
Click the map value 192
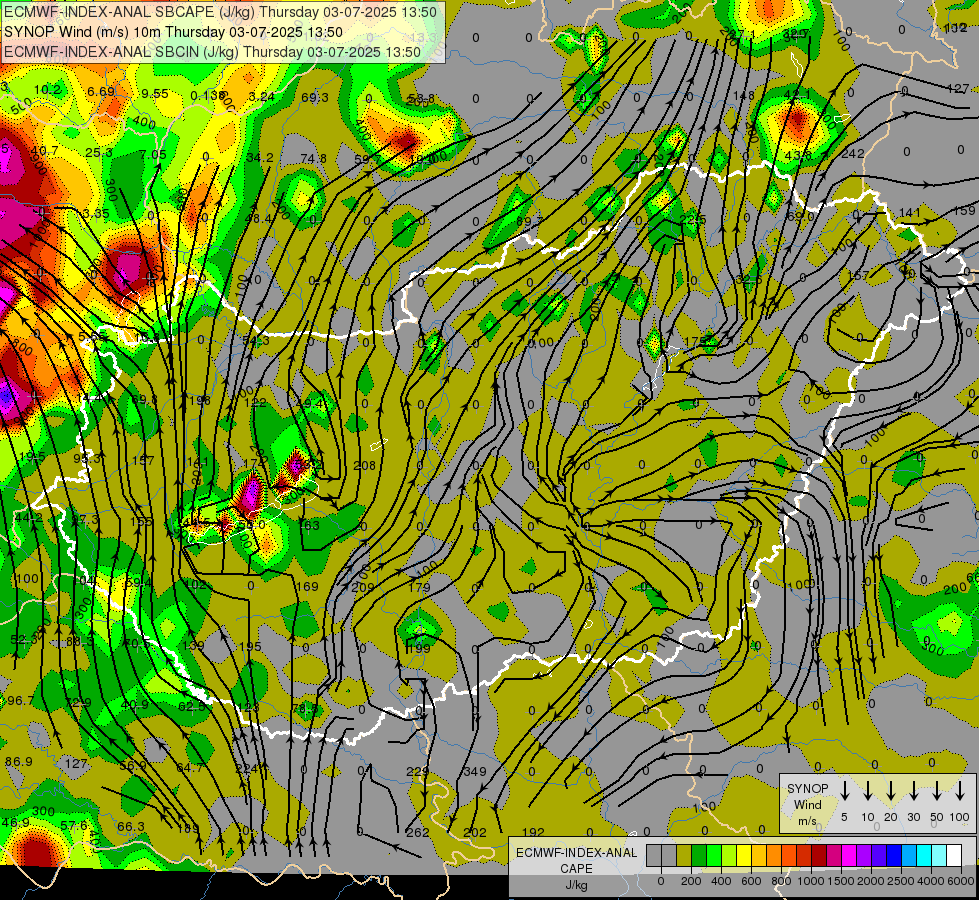click(533, 833)
